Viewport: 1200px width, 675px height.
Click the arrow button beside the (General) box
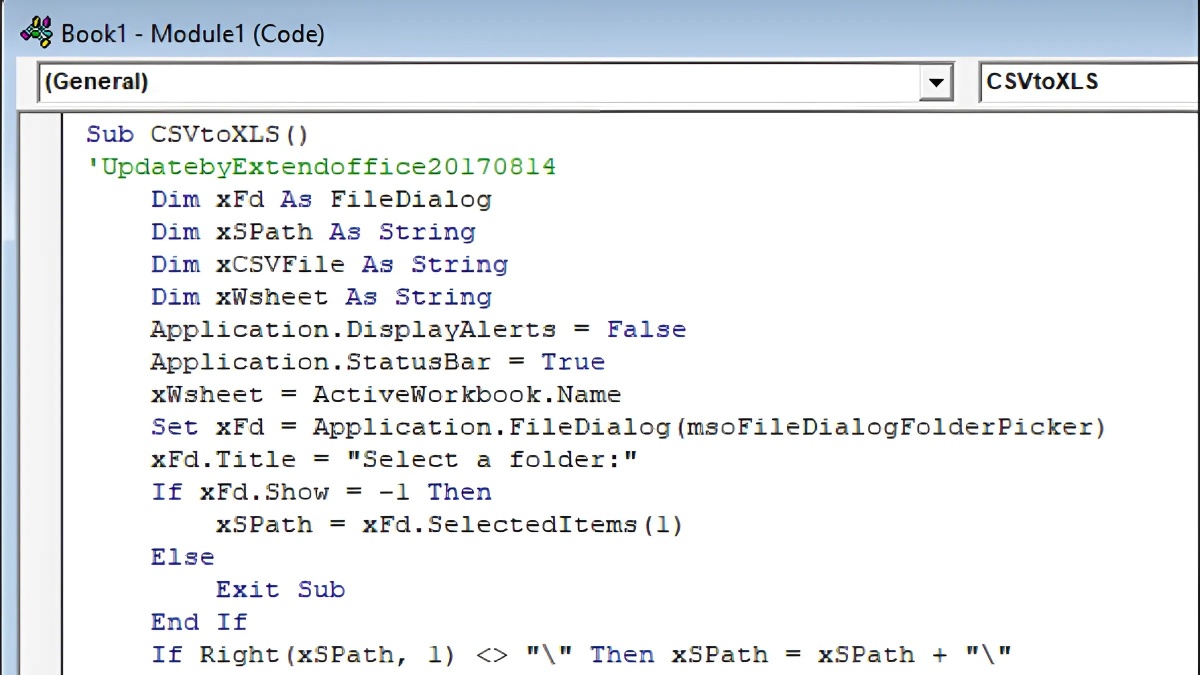(935, 82)
